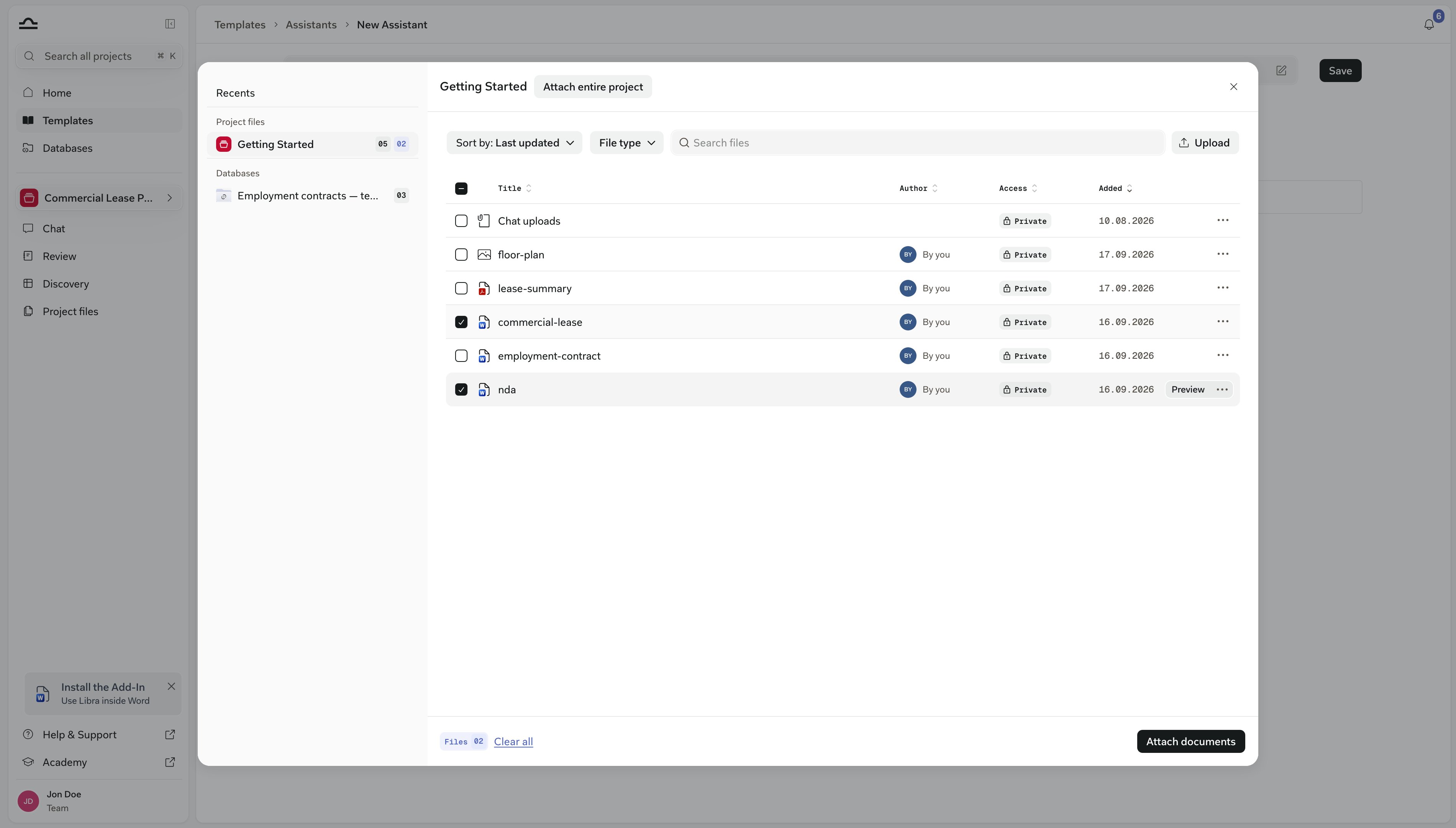This screenshot has height=828, width=1456.
Task: Expand the Commercial Lease project chevron
Action: tap(169, 198)
